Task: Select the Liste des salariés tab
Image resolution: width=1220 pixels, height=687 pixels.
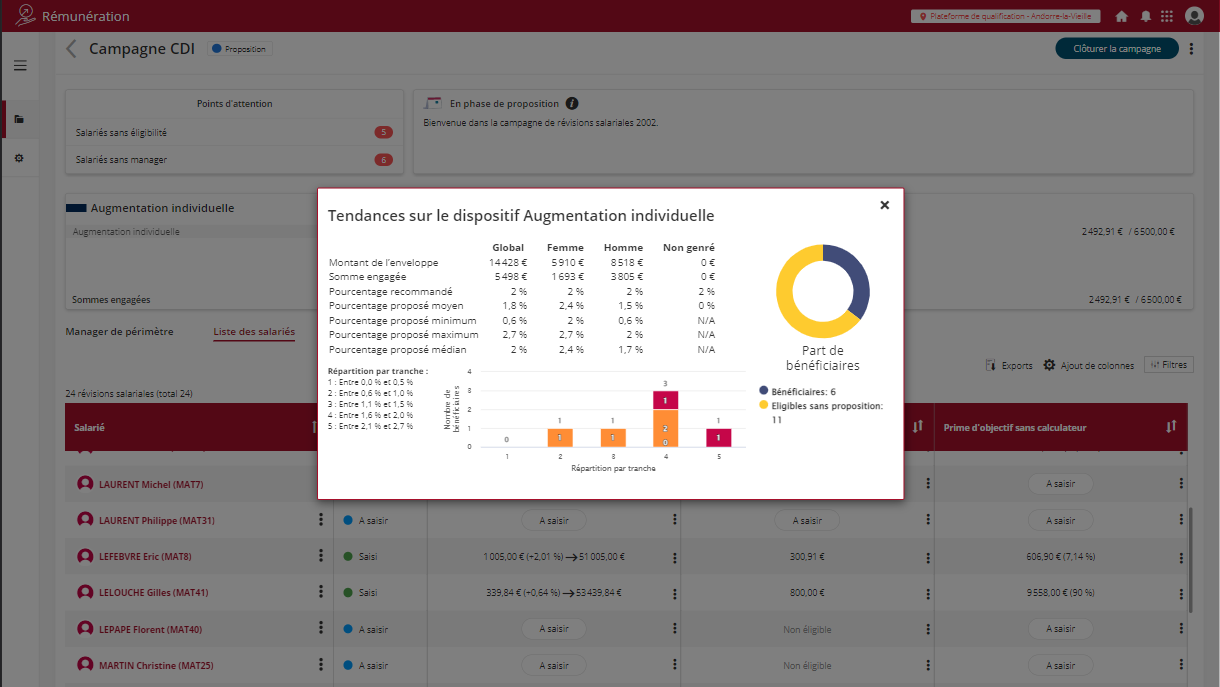Action: (254, 331)
